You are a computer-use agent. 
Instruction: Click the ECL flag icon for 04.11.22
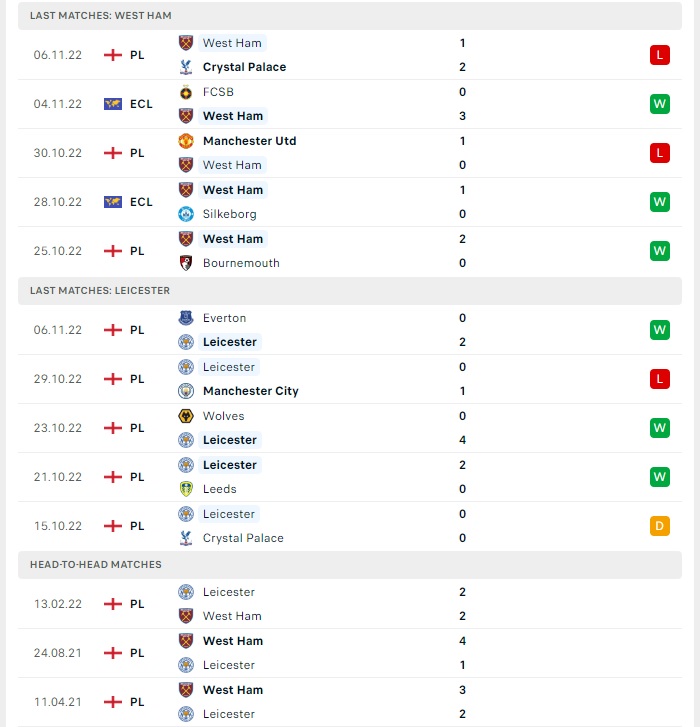click(x=113, y=104)
